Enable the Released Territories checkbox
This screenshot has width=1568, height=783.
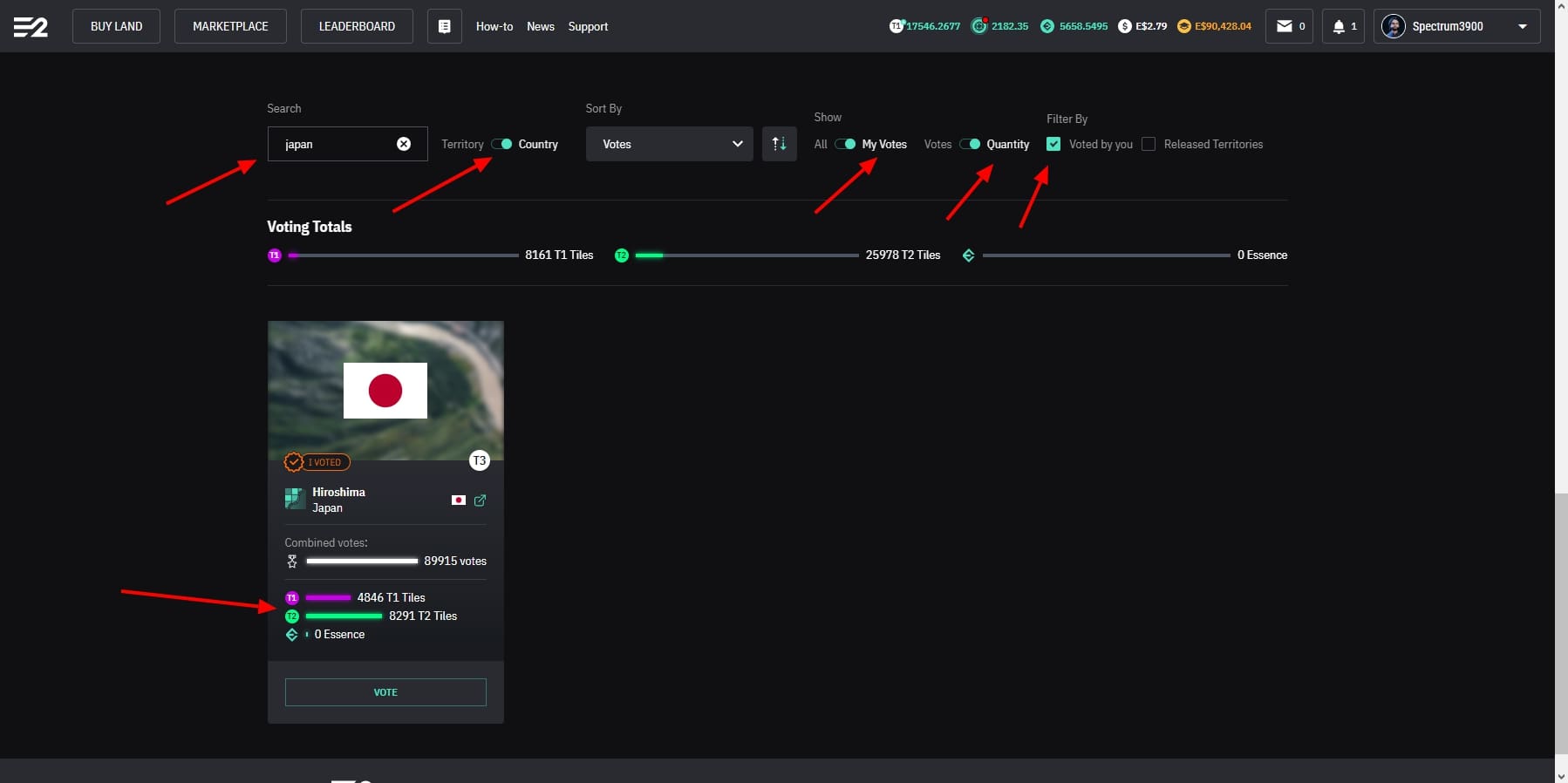(x=1149, y=144)
